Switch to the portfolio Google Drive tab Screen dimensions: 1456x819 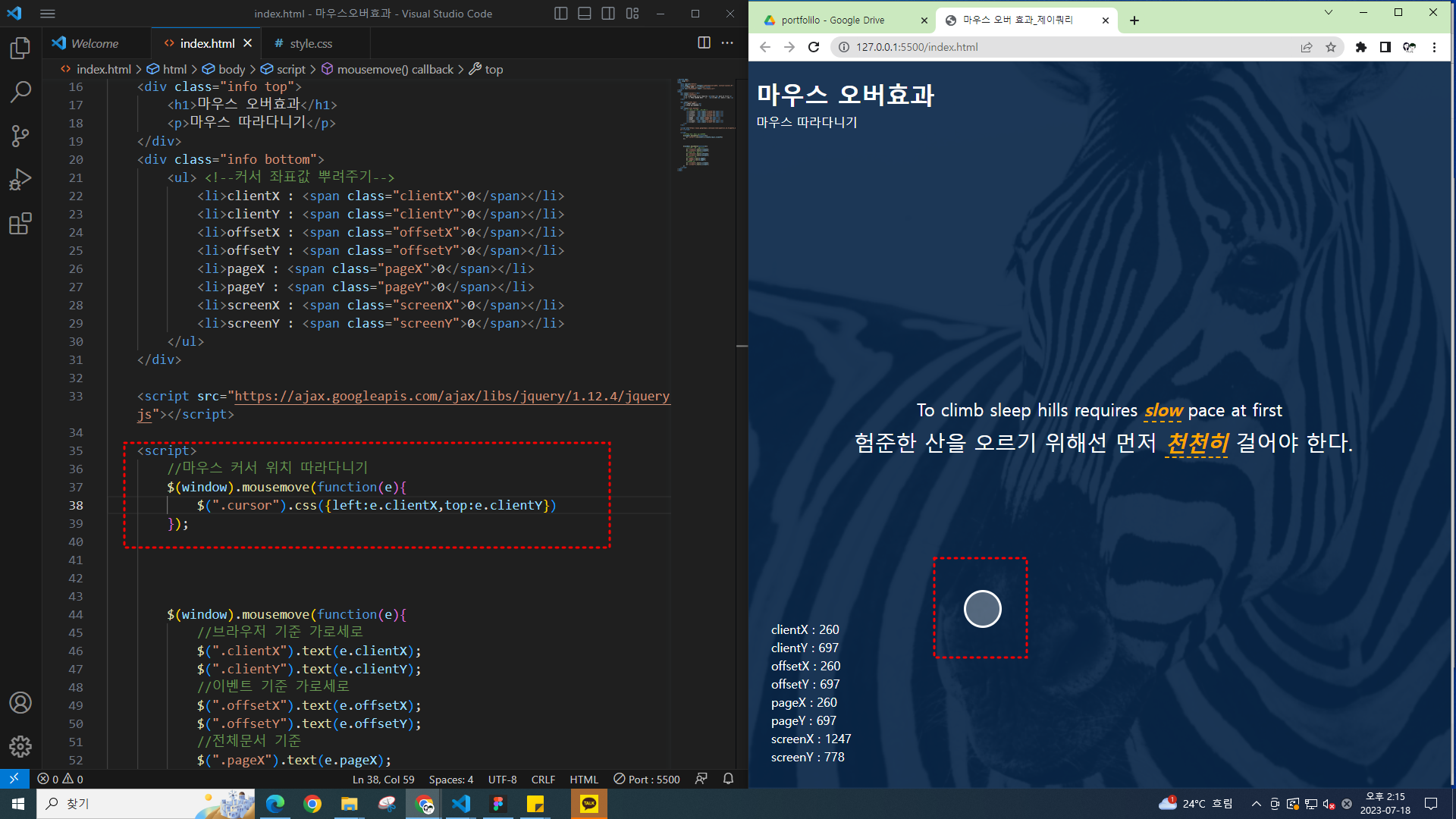[833, 20]
